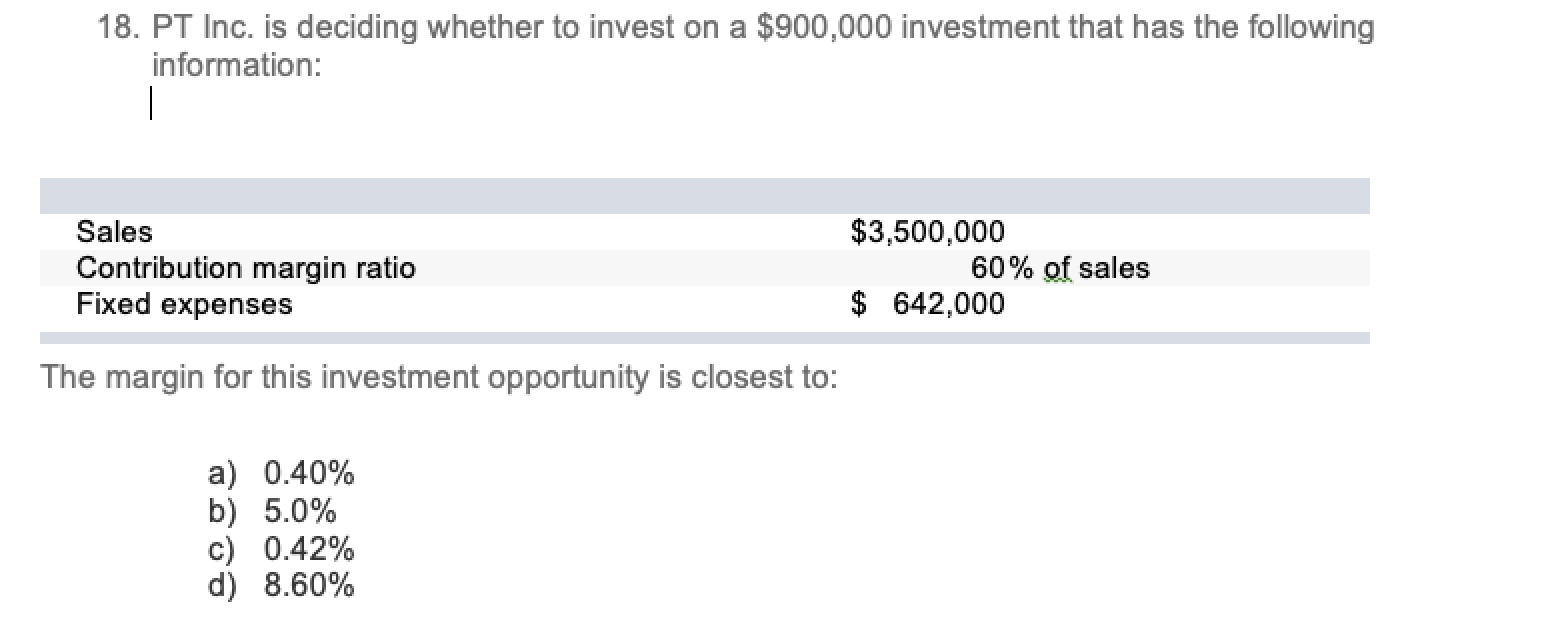The height and width of the screenshot is (640, 1560).
Task: Select answer option c) 0.42%
Action: tap(281, 549)
